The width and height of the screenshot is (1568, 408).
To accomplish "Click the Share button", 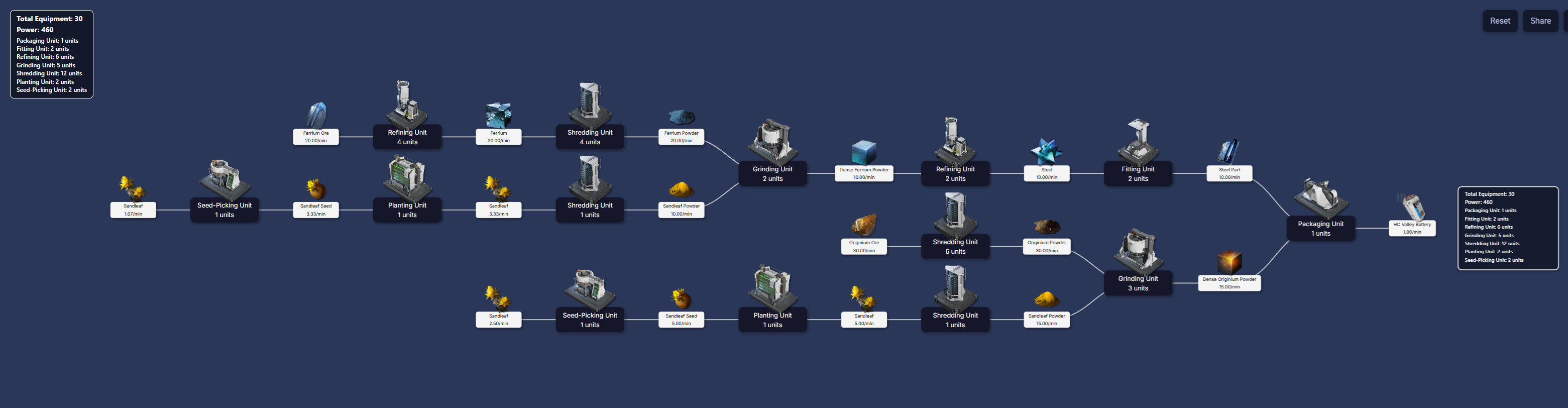I will tap(1540, 21).
